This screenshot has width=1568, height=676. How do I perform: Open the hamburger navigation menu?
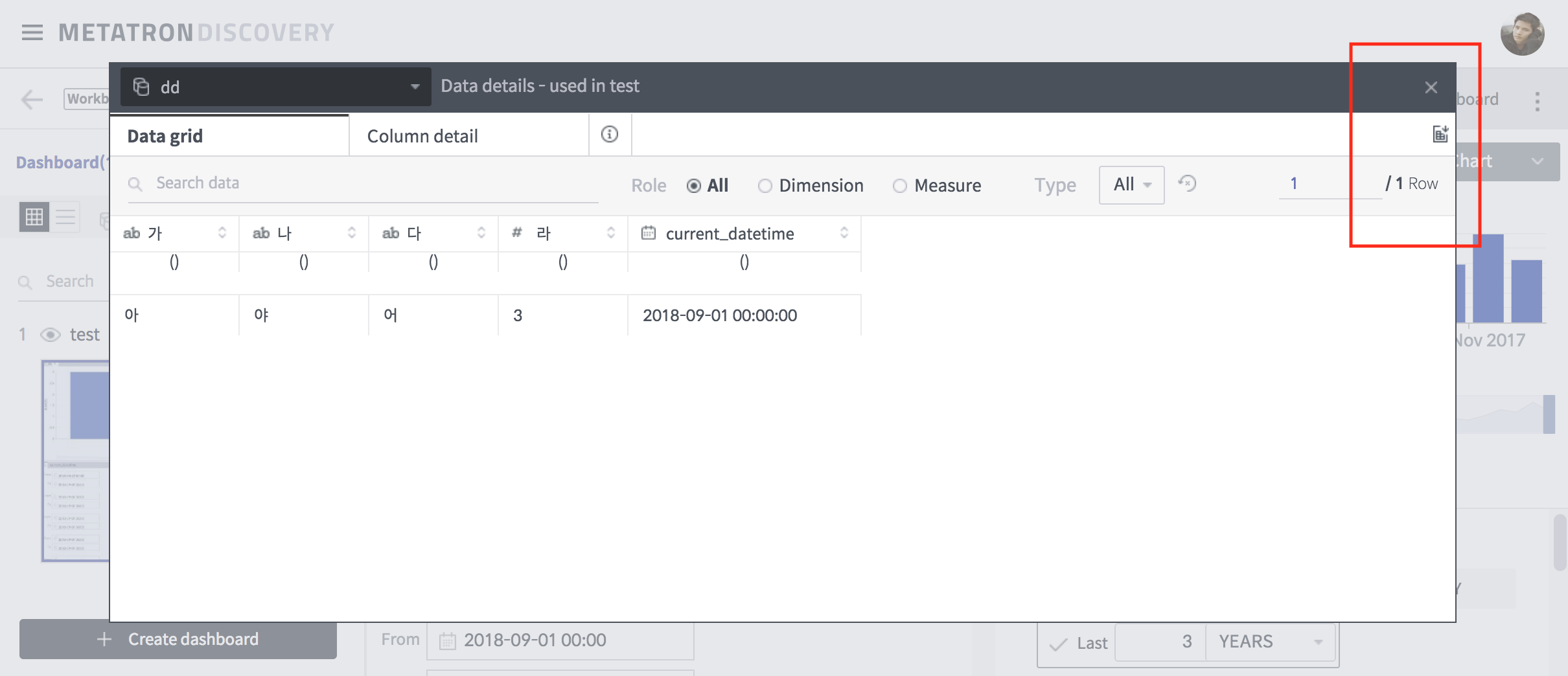[31, 32]
